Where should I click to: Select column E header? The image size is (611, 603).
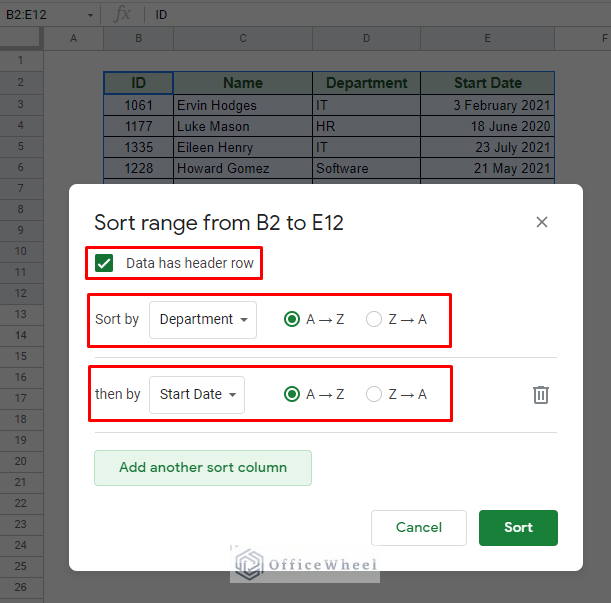[487, 38]
